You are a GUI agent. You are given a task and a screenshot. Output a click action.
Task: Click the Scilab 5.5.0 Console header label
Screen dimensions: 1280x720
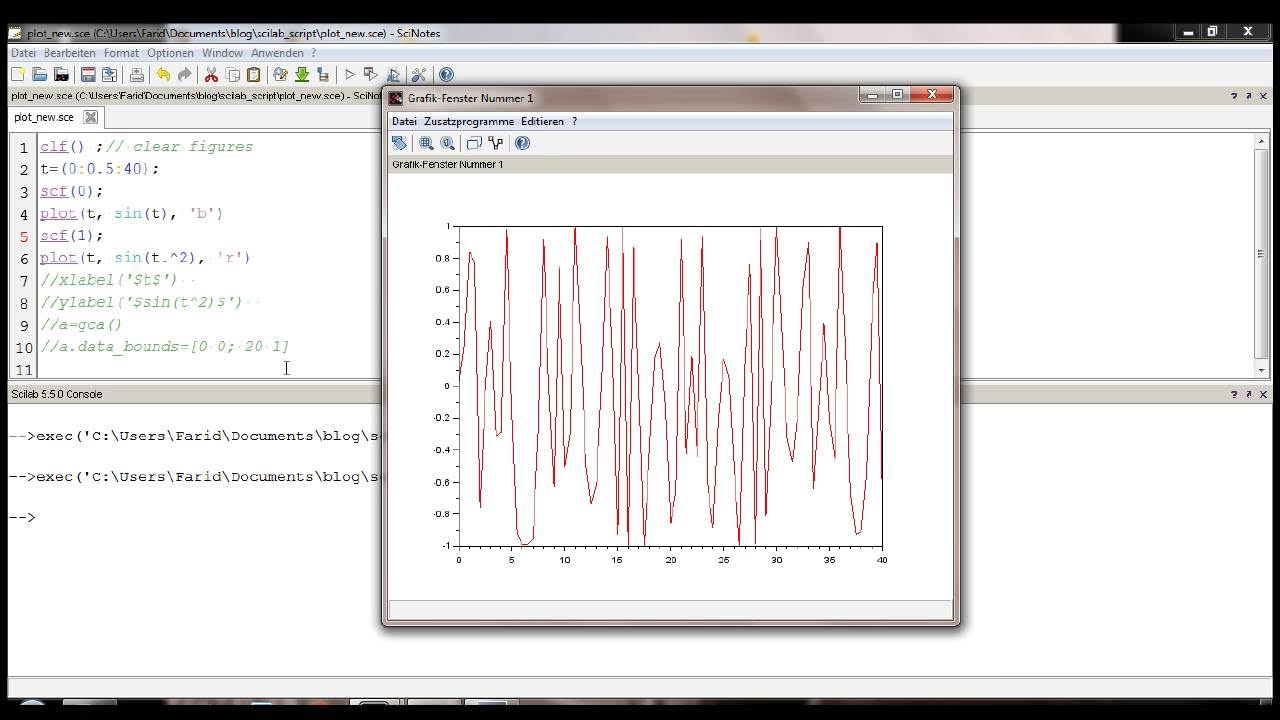coord(56,394)
